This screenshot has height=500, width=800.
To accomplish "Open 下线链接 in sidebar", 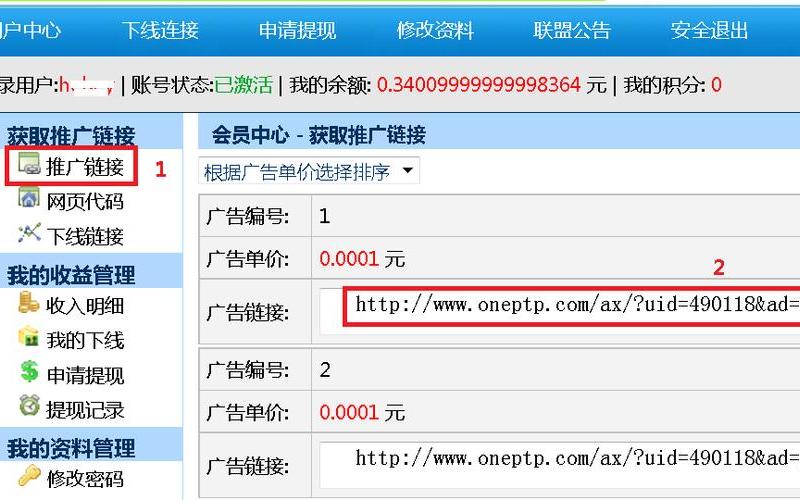I will (85, 237).
